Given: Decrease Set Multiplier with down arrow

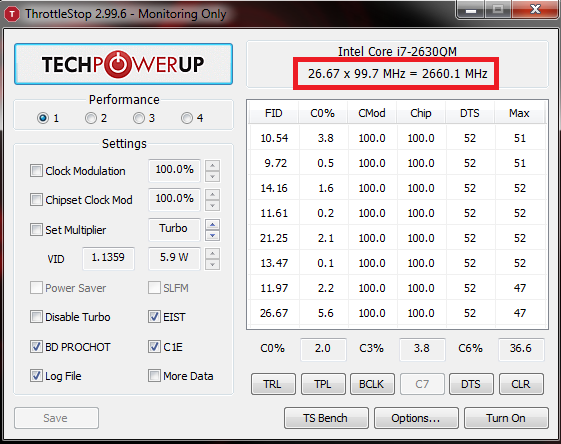Looking at the screenshot, I should tap(213, 235).
